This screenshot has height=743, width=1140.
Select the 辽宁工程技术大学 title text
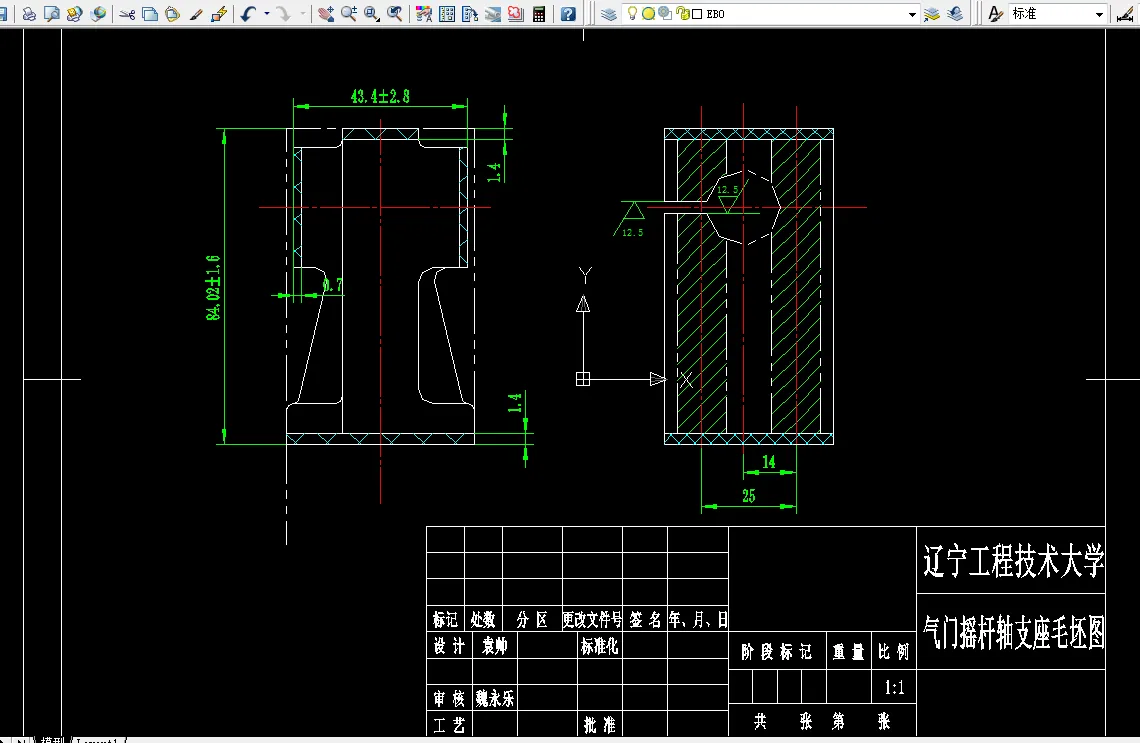pyautogui.click(x=1013, y=561)
